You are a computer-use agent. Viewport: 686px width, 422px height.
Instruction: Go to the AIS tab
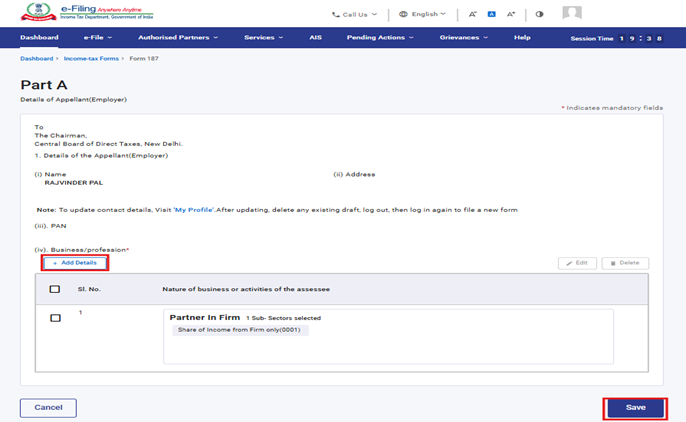tap(315, 38)
